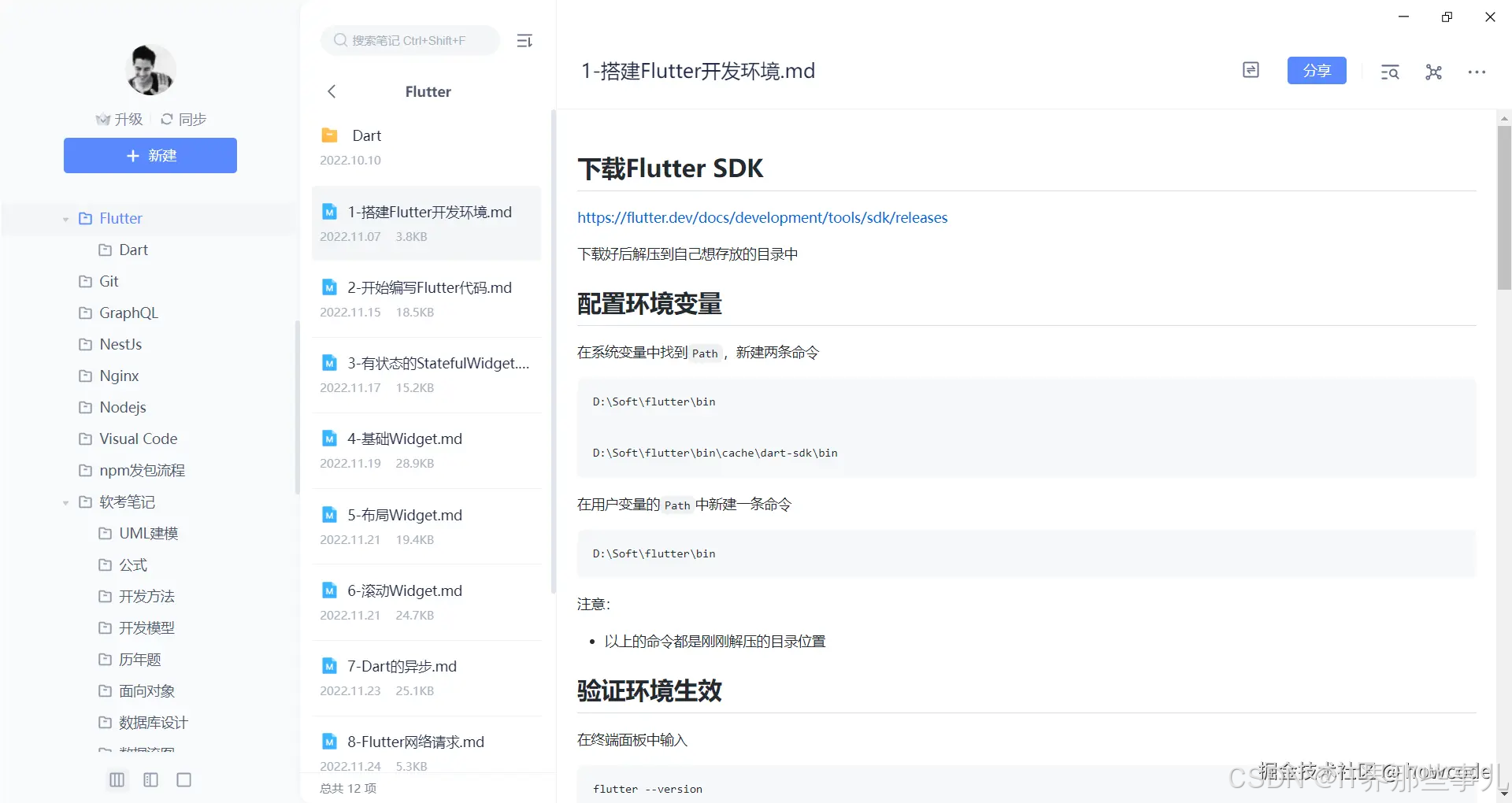This screenshot has height=803, width=1512.
Task: Click the 验证环境生效 heading
Action: (x=650, y=690)
